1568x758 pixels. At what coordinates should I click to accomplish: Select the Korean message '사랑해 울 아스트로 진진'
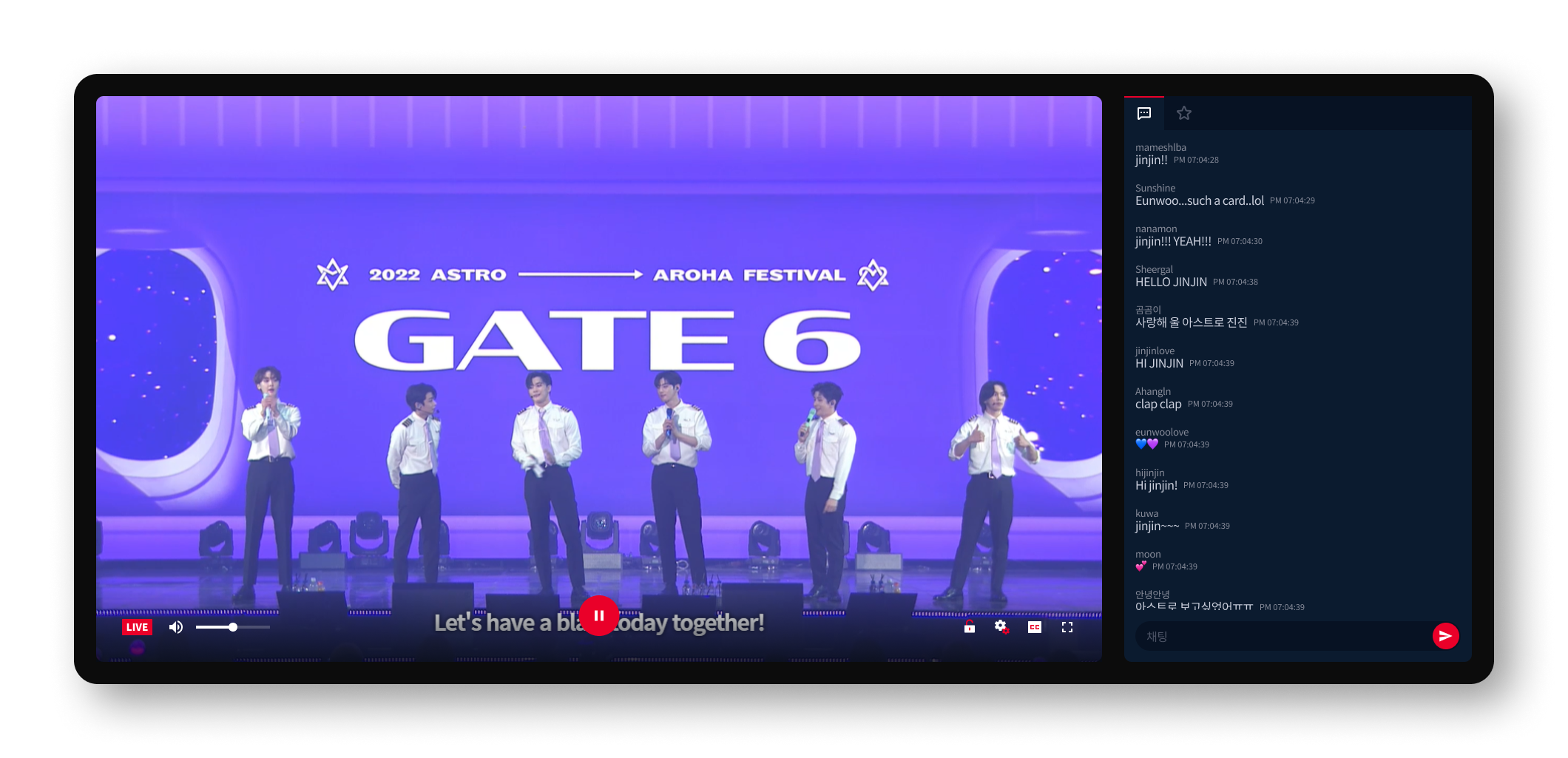click(1191, 322)
